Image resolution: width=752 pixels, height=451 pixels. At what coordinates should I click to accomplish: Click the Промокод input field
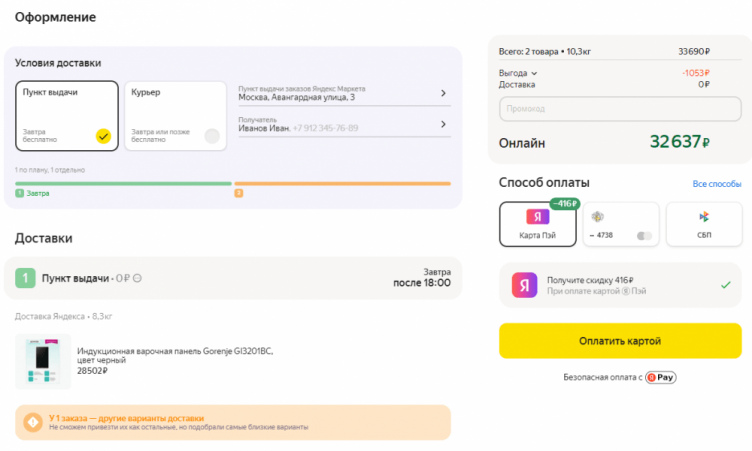click(619, 108)
